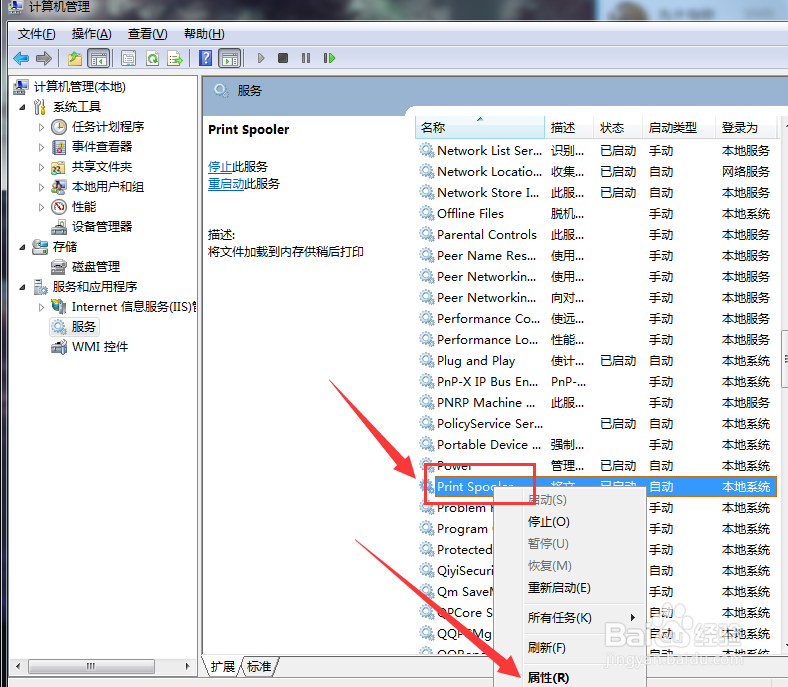
Task: Open 所有任务(K) submenu
Action: (x=570, y=618)
